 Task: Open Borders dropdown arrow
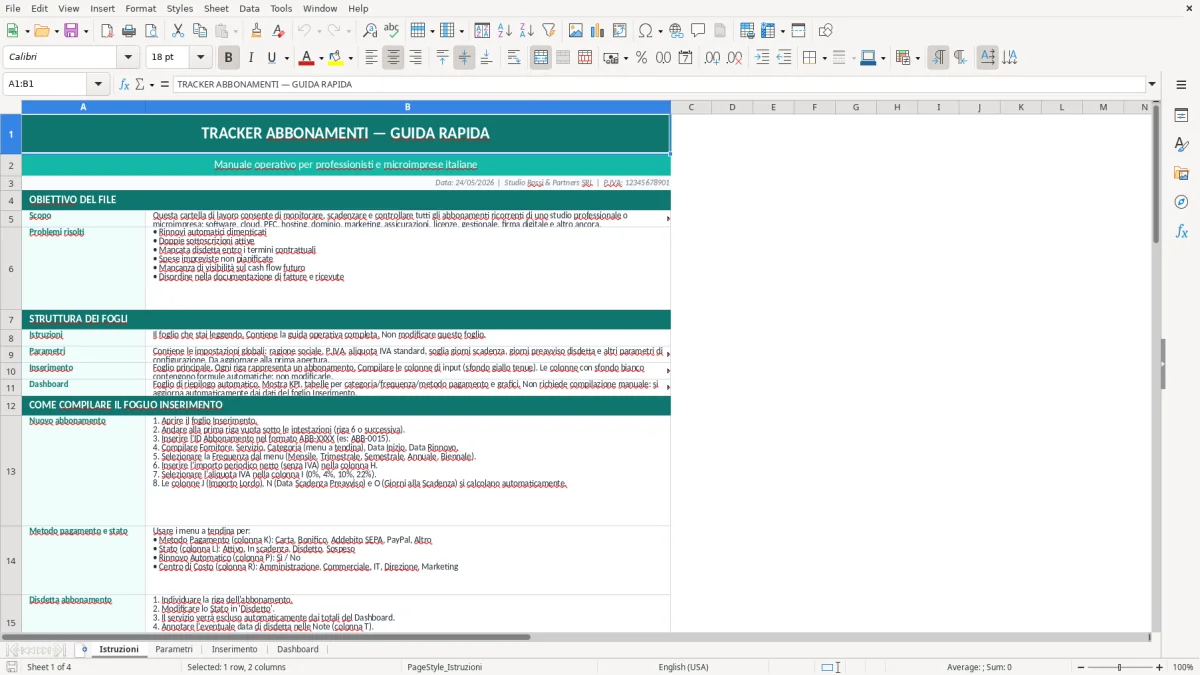pyautogui.click(x=826, y=58)
